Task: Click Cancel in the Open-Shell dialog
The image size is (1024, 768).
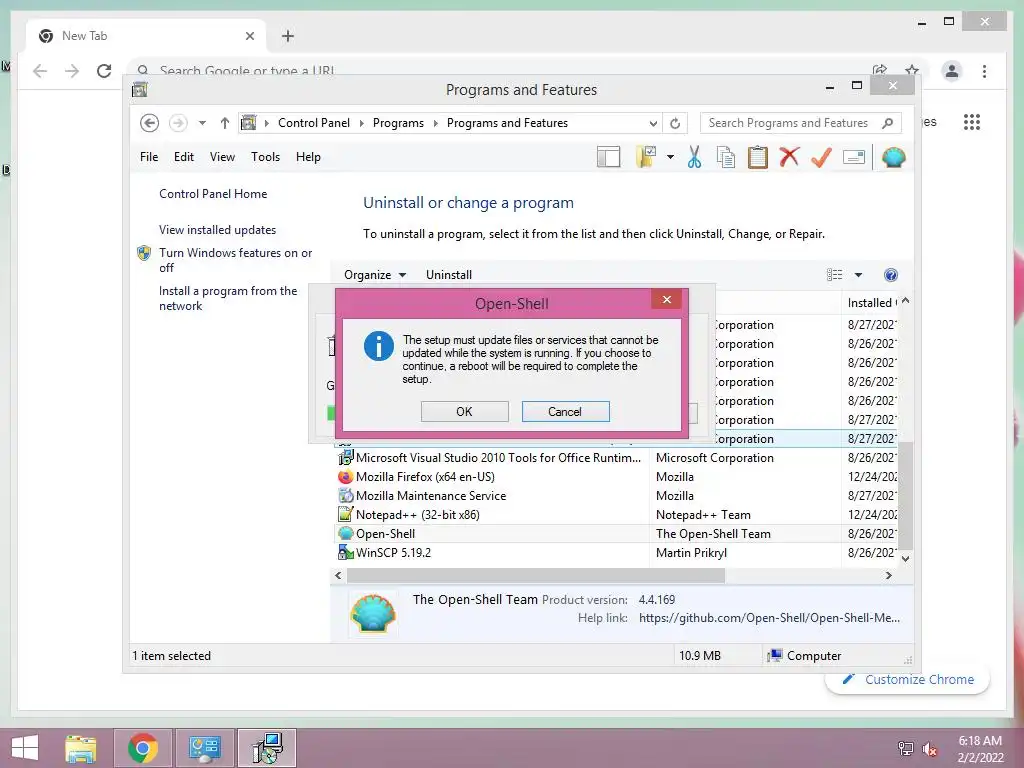Action: [x=565, y=411]
